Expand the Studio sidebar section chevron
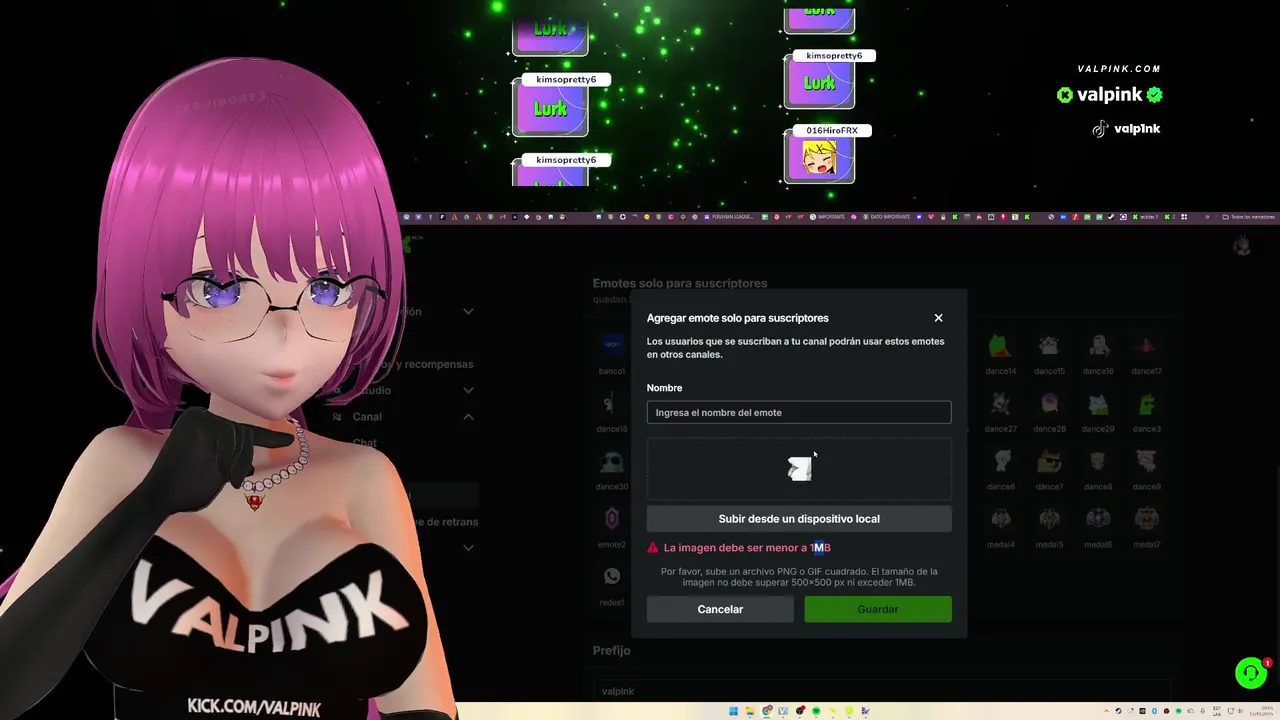Viewport: 1280px width, 720px height. point(468,390)
